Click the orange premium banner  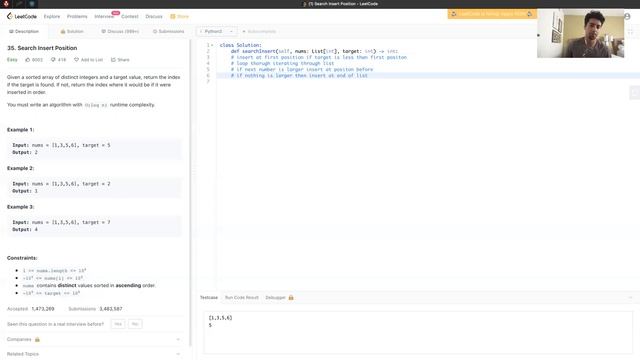tap(492, 14)
